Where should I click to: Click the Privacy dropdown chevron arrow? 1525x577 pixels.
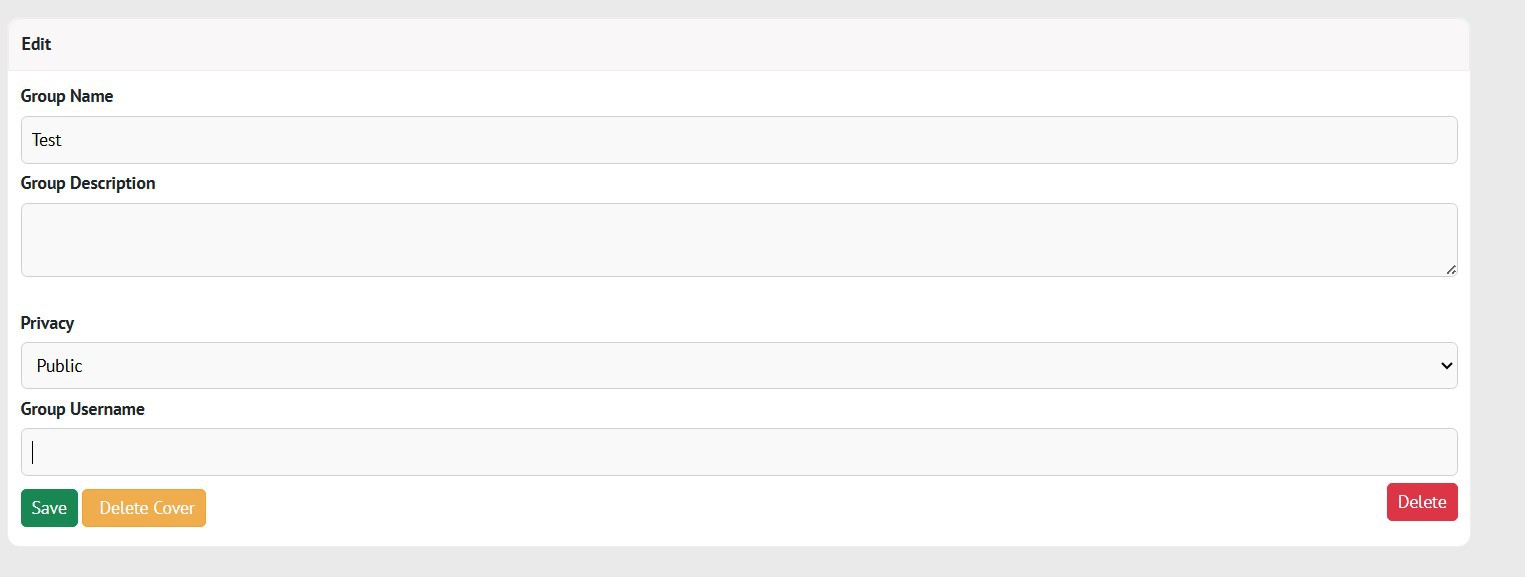pyautogui.click(x=1444, y=365)
